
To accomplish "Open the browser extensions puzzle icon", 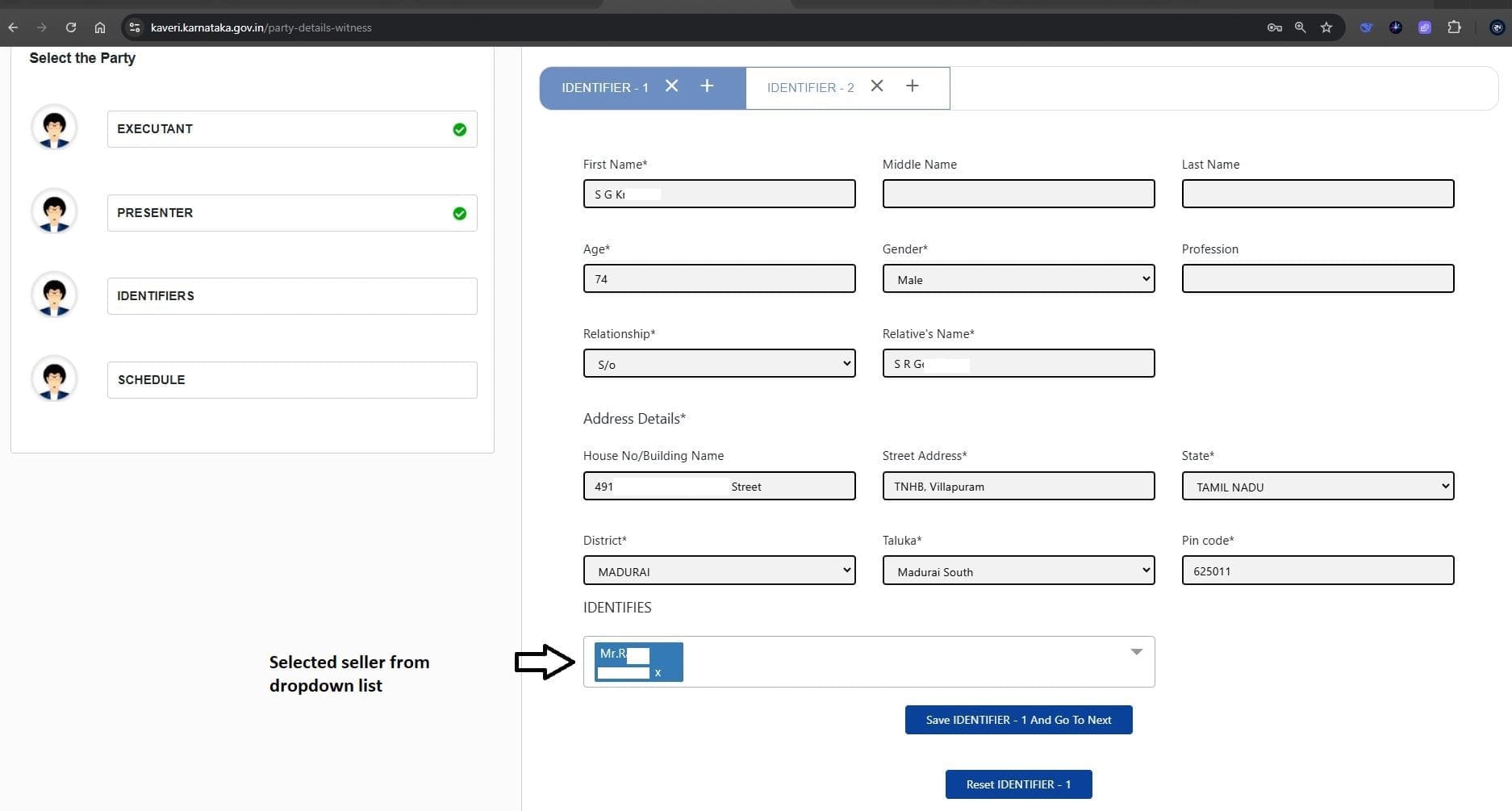I will tap(1454, 27).
